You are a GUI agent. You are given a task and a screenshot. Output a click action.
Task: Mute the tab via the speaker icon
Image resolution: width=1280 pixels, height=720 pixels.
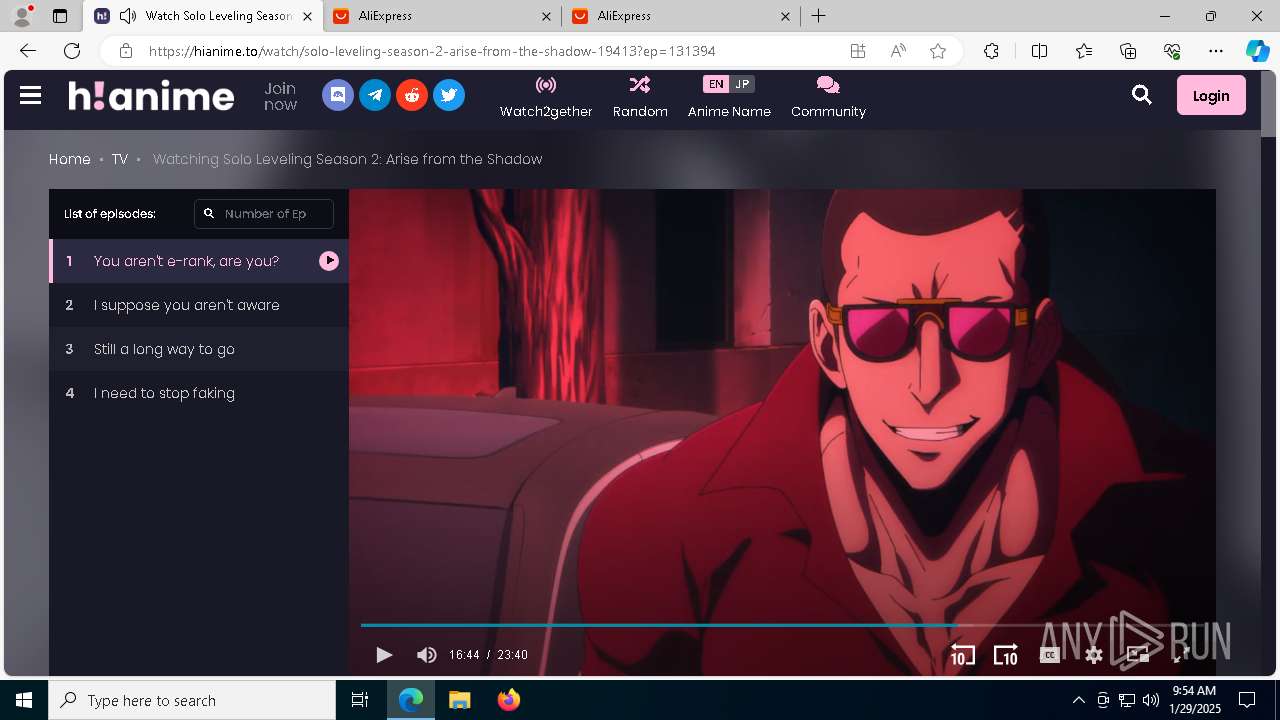[127, 16]
